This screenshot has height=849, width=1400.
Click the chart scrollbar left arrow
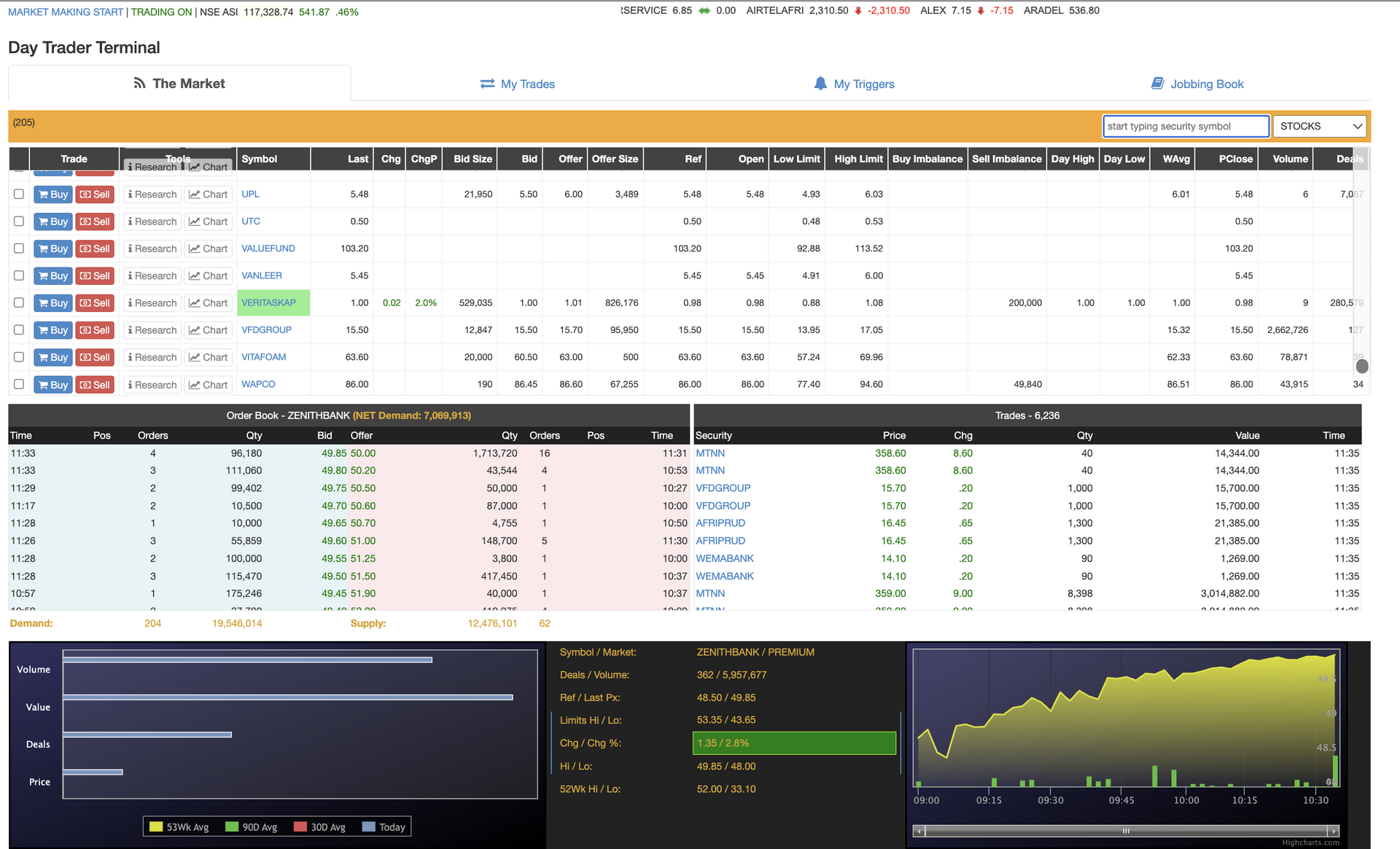coord(919,831)
